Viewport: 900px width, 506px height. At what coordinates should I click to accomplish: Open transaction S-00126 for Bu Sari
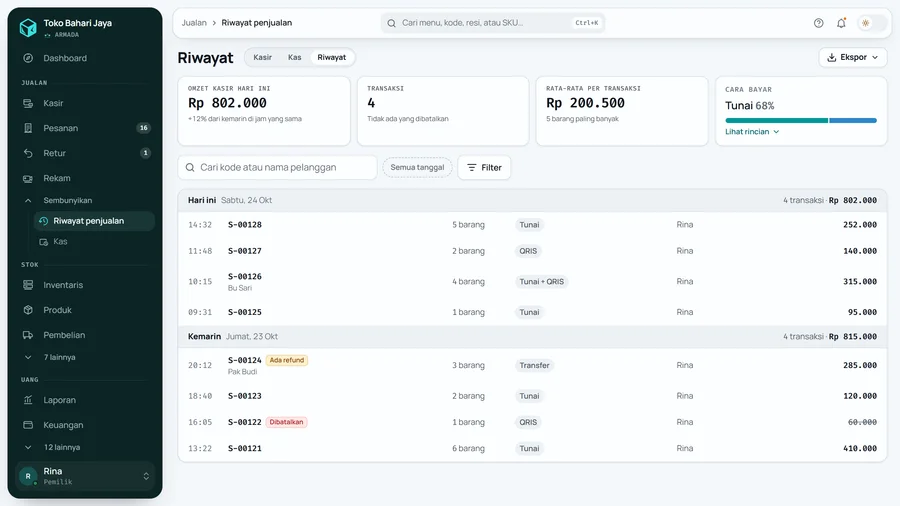tap(532, 282)
